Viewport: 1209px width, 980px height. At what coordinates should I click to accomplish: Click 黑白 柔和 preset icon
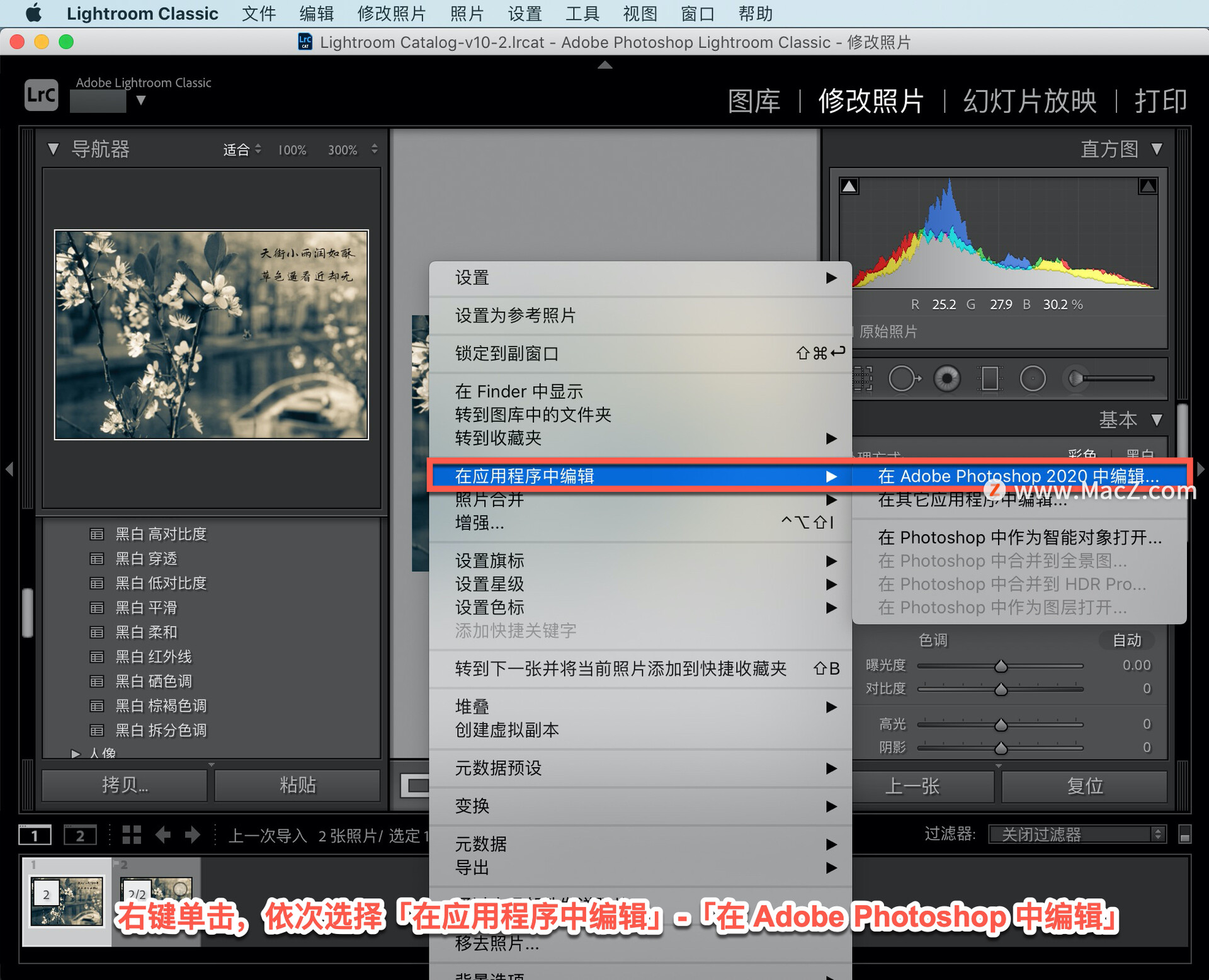coord(96,632)
